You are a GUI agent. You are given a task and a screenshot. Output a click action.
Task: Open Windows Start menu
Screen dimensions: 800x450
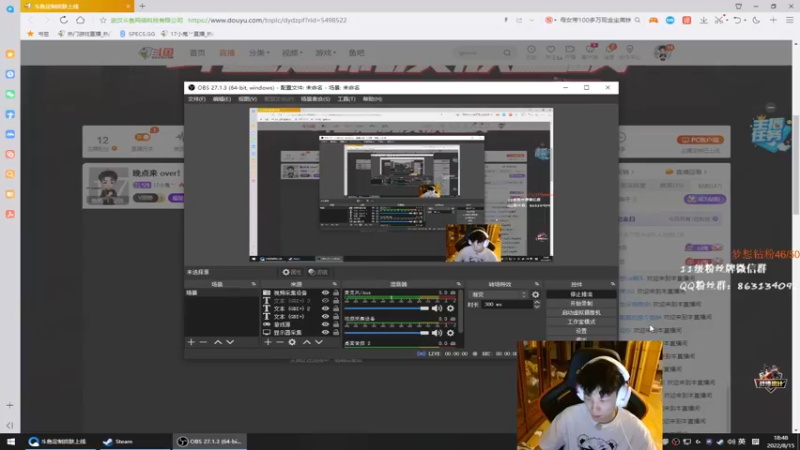[10, 441]
